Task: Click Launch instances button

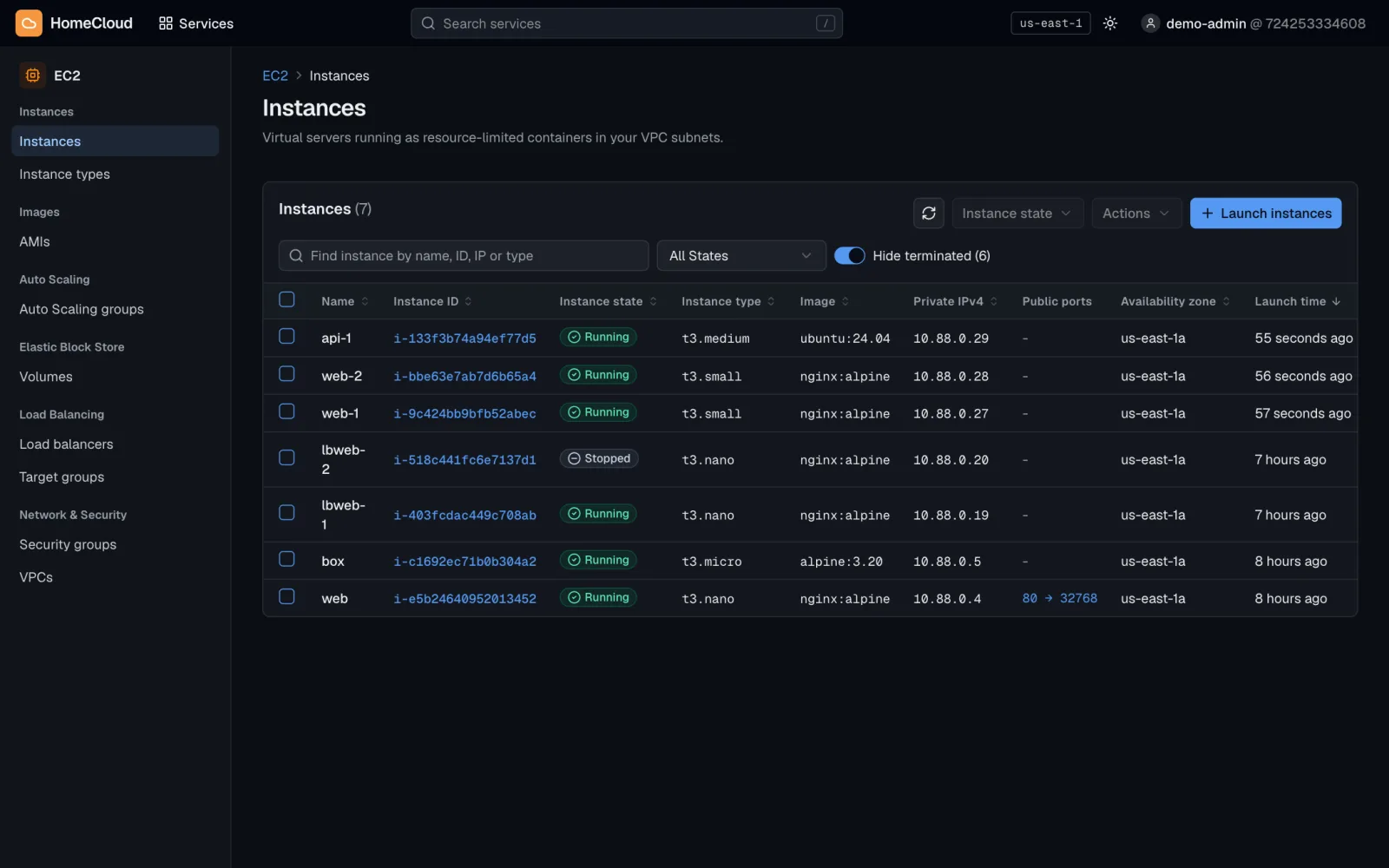Action: [1266, 214]
